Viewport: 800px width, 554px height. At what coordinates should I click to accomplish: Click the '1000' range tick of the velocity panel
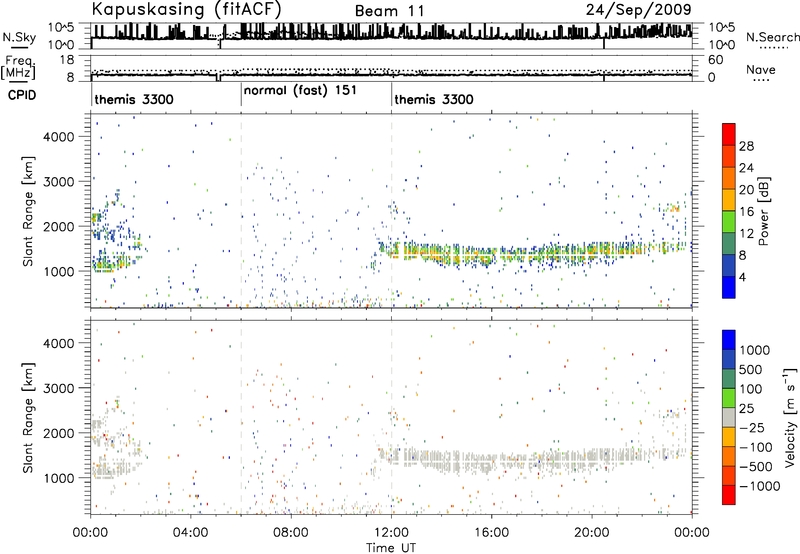coord(58,478)
